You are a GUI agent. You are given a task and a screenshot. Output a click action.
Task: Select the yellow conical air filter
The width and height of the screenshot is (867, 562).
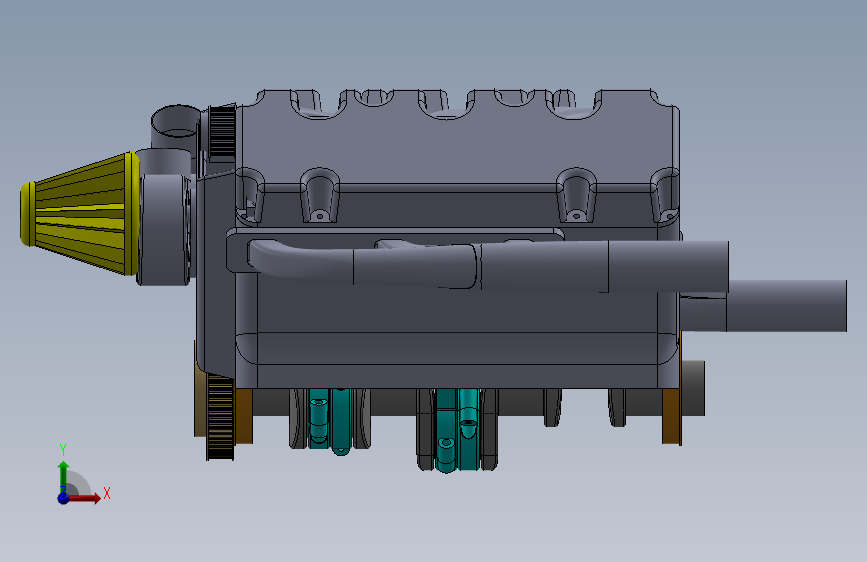coord(80,212)
